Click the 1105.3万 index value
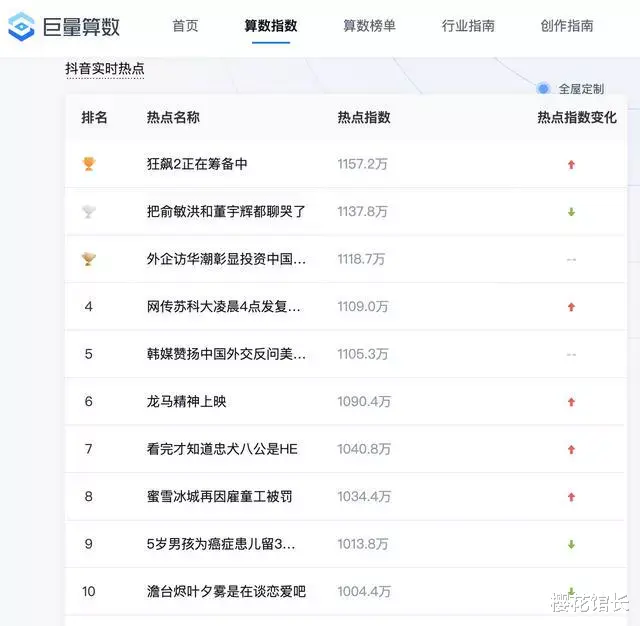Viewport: 640px width, 626px height. [363, 354]
